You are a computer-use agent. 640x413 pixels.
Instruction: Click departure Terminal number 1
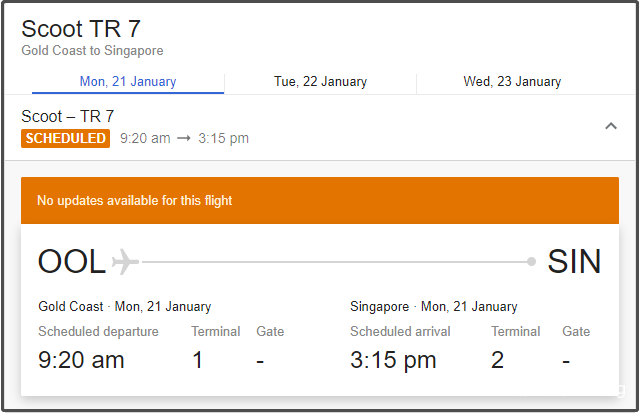point(198,360)
